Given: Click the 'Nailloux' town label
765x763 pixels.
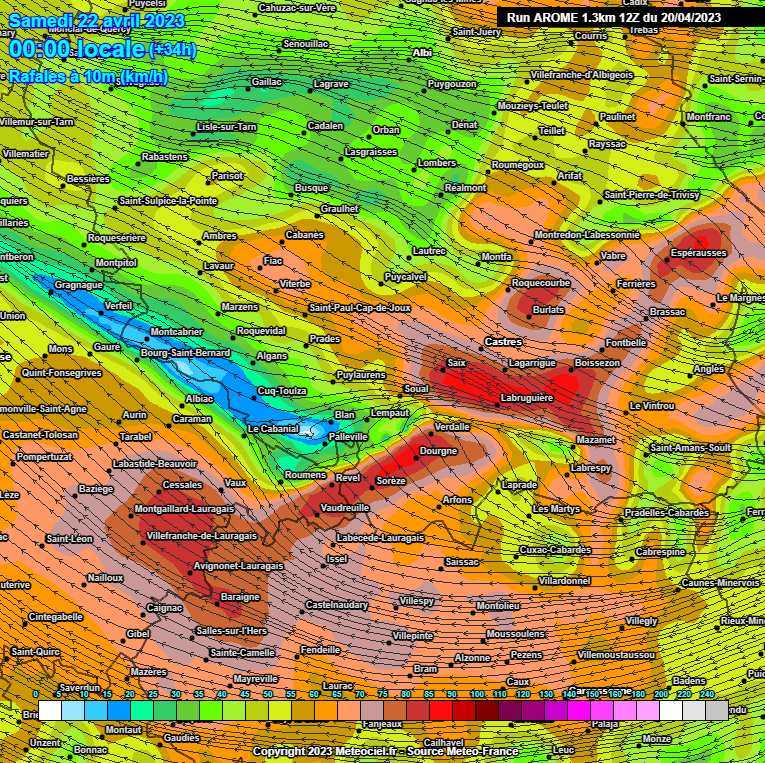Looking at the screenshot, I should (x=105, y=578).
